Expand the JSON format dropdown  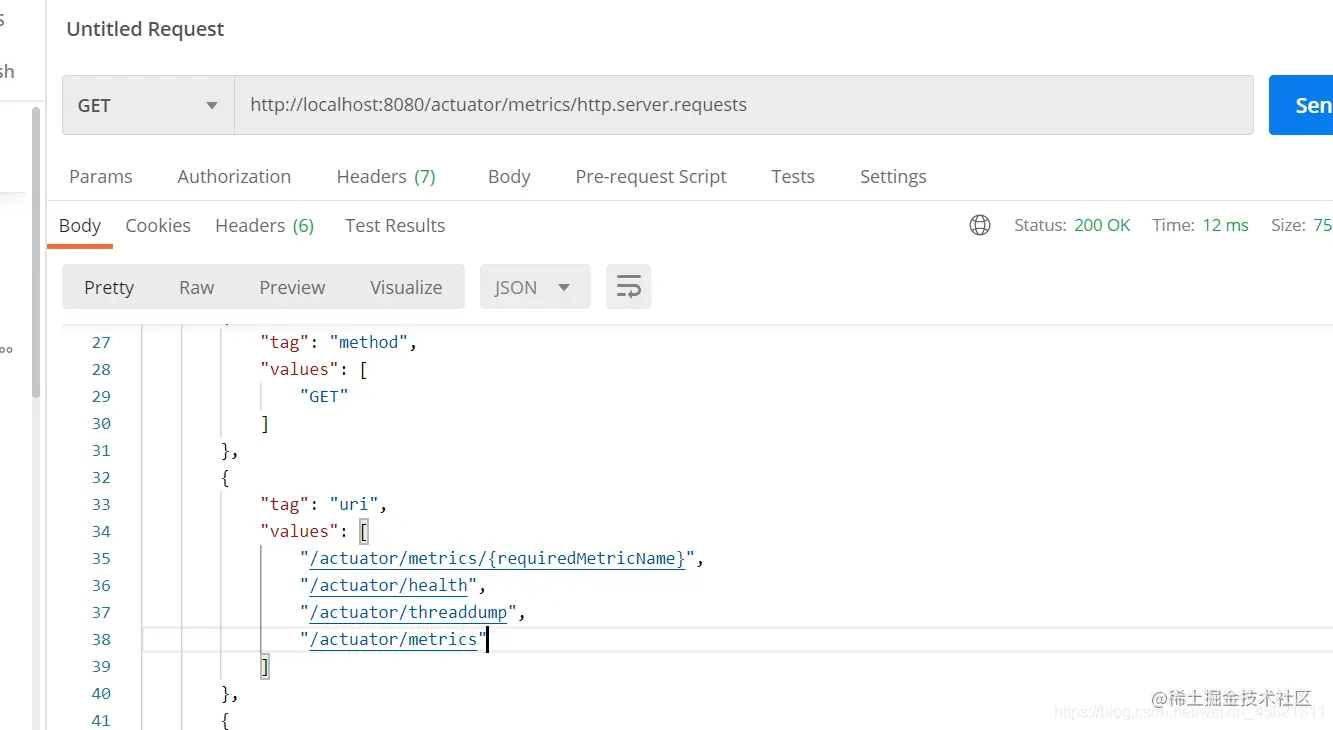pos(535,287)
